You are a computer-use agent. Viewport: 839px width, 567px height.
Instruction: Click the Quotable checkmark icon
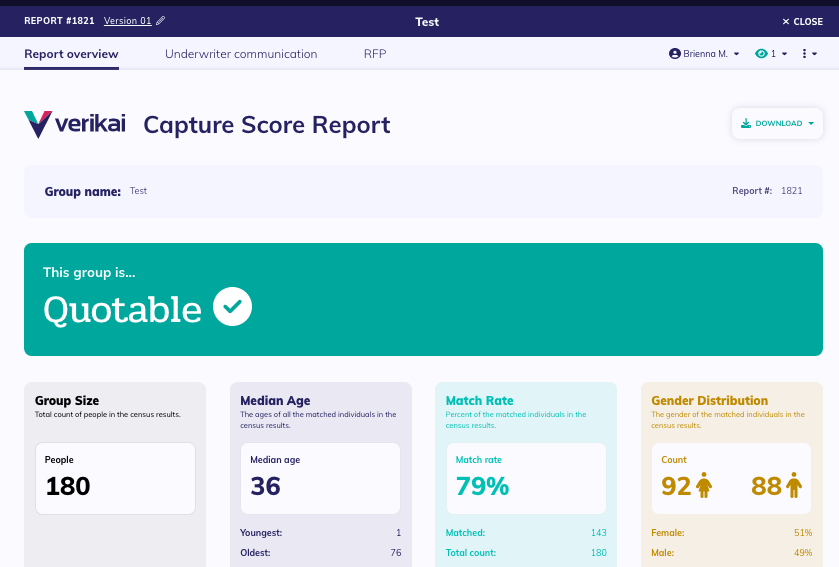tap(232, 307)
